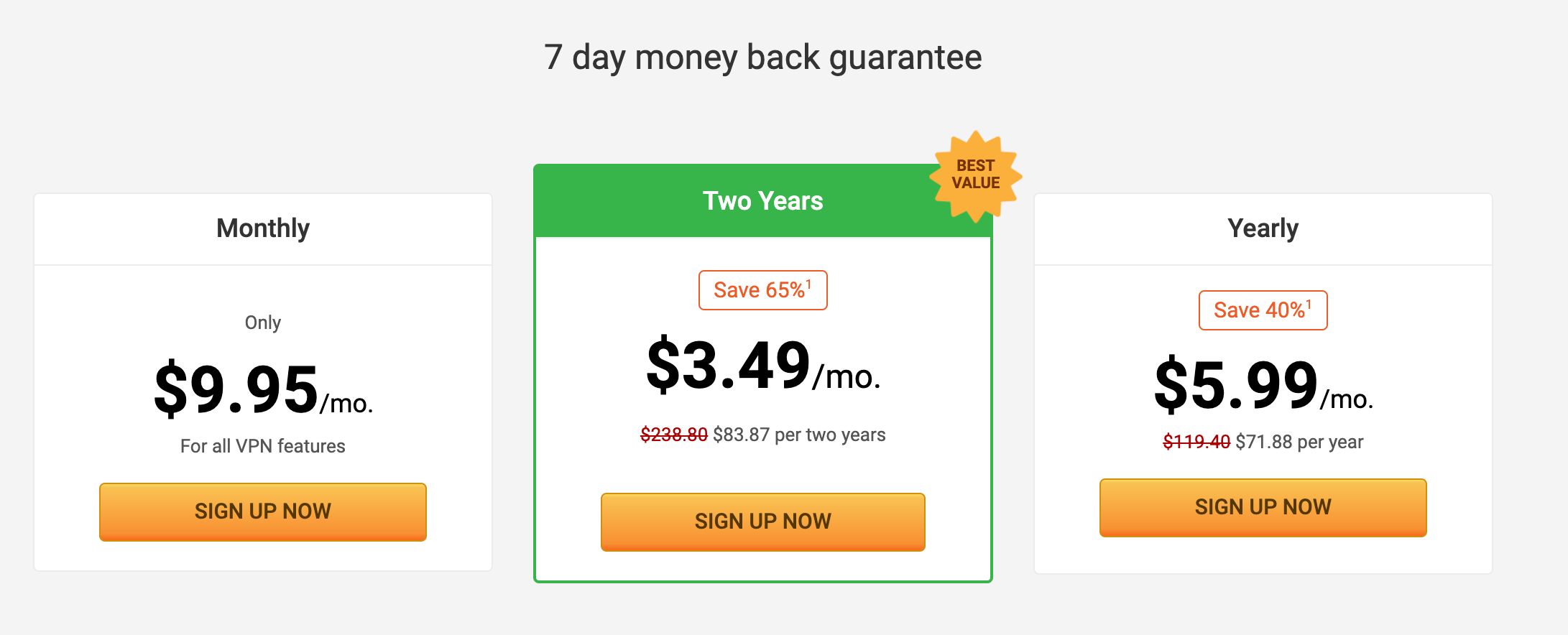Sign up for the Two Years plan
Screen dimensions: 1568x635
coord(762,522)
